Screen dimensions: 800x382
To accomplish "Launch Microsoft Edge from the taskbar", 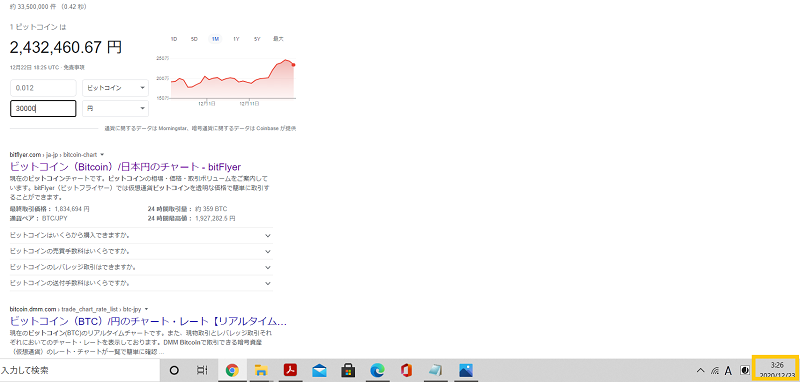I will pyautogui.click(x=378, y=370).
